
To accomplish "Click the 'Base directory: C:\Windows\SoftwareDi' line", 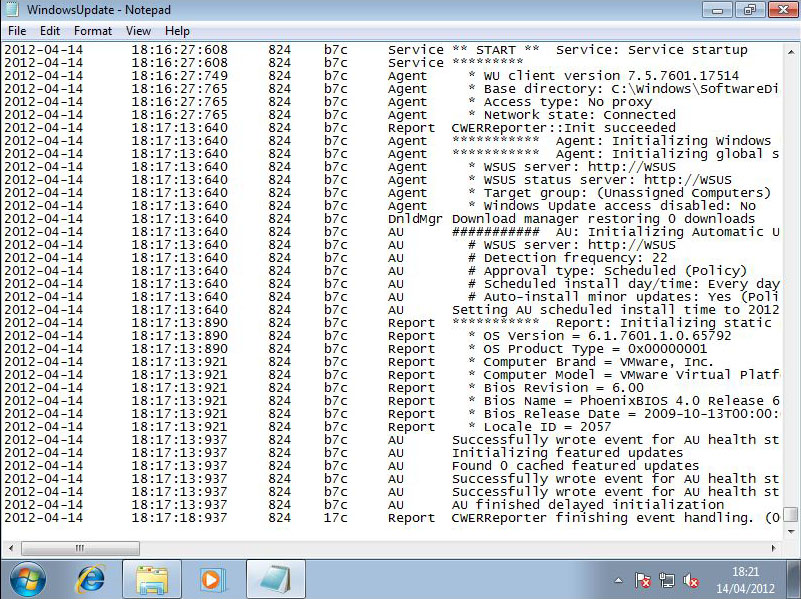I will coord(631,89).
